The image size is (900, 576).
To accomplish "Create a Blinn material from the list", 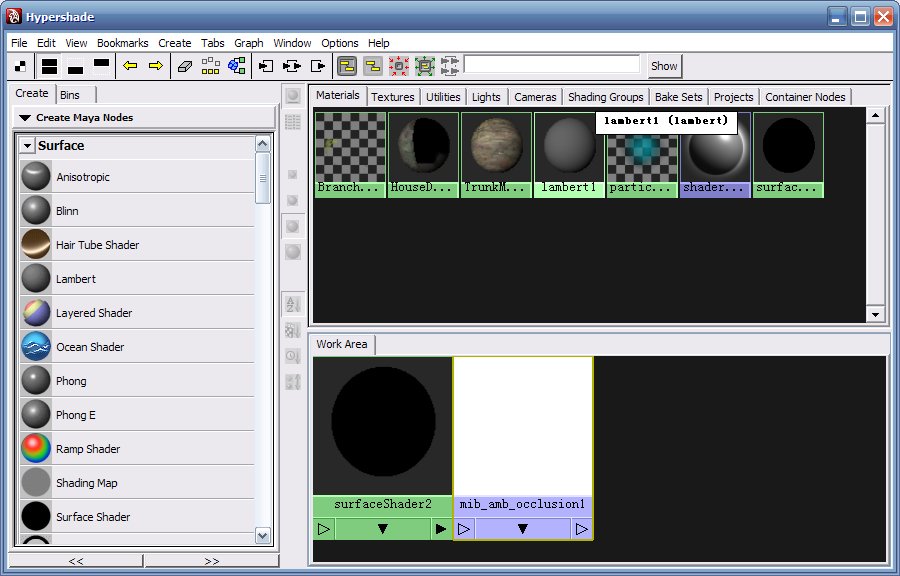I will tap(67, 211).
